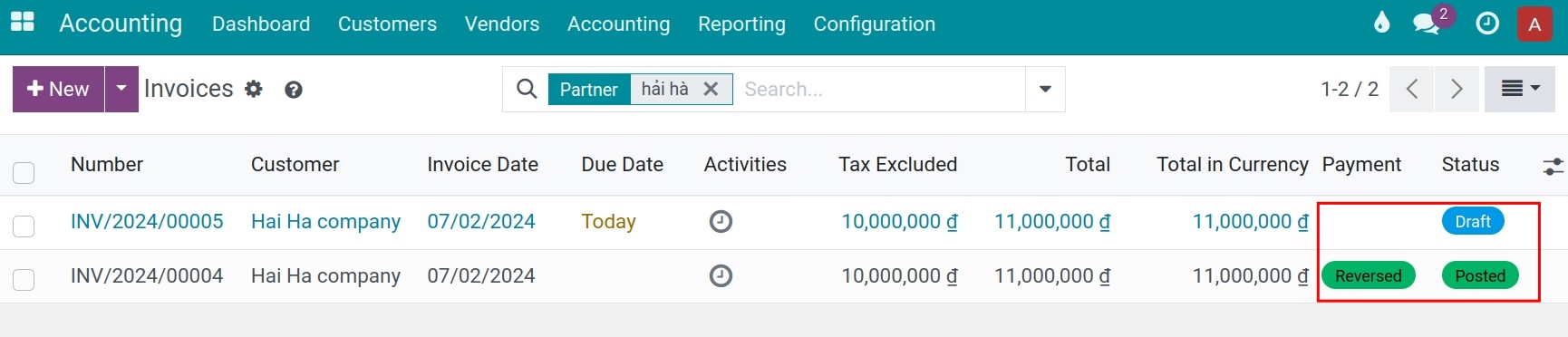Click the Activities column header

(745, 164)
